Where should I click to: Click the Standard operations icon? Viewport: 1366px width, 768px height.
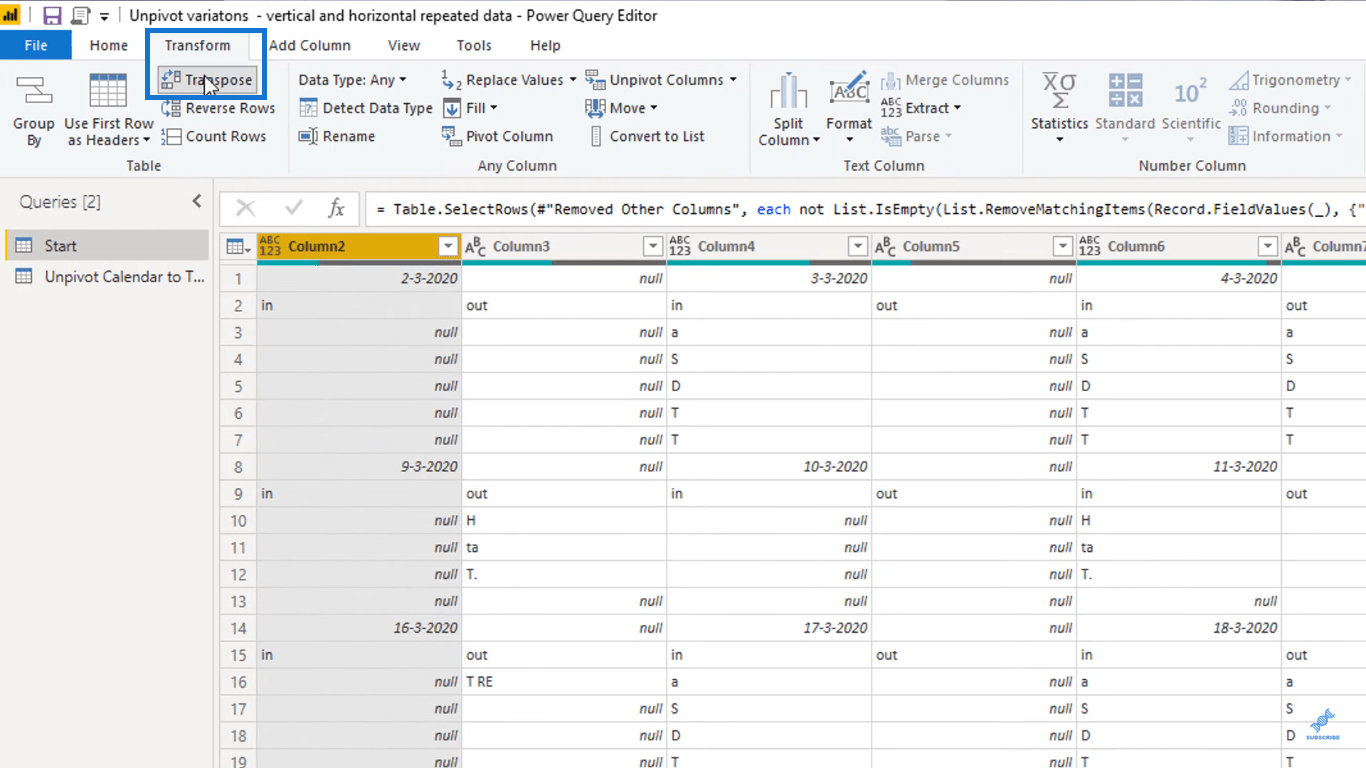pos(1125,92)
